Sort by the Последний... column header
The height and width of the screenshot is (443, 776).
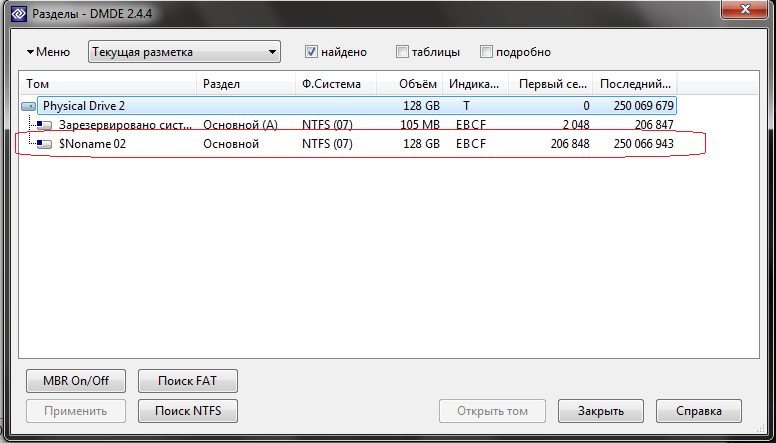coord(635,84)
